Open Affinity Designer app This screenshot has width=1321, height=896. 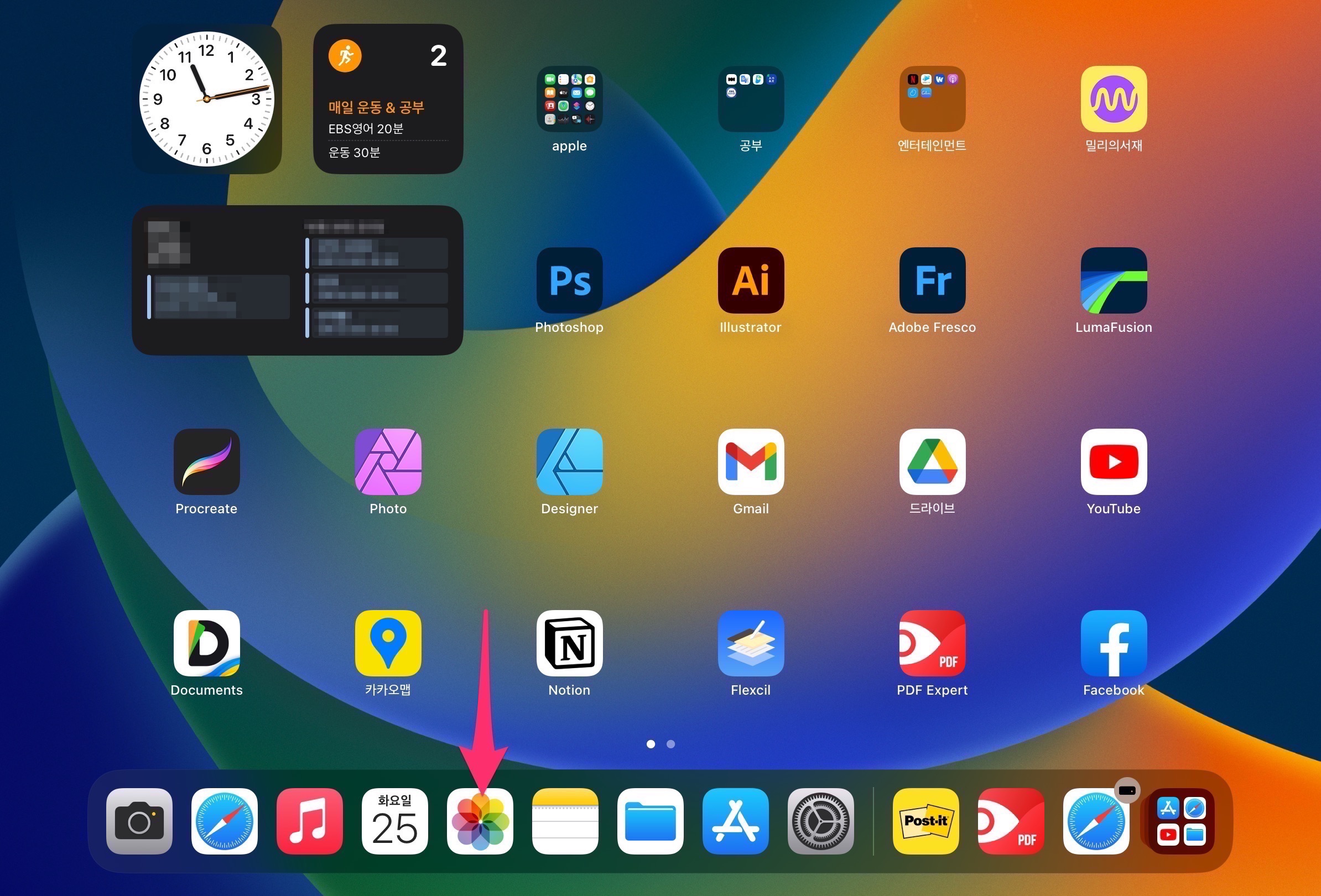pos(569,461)
